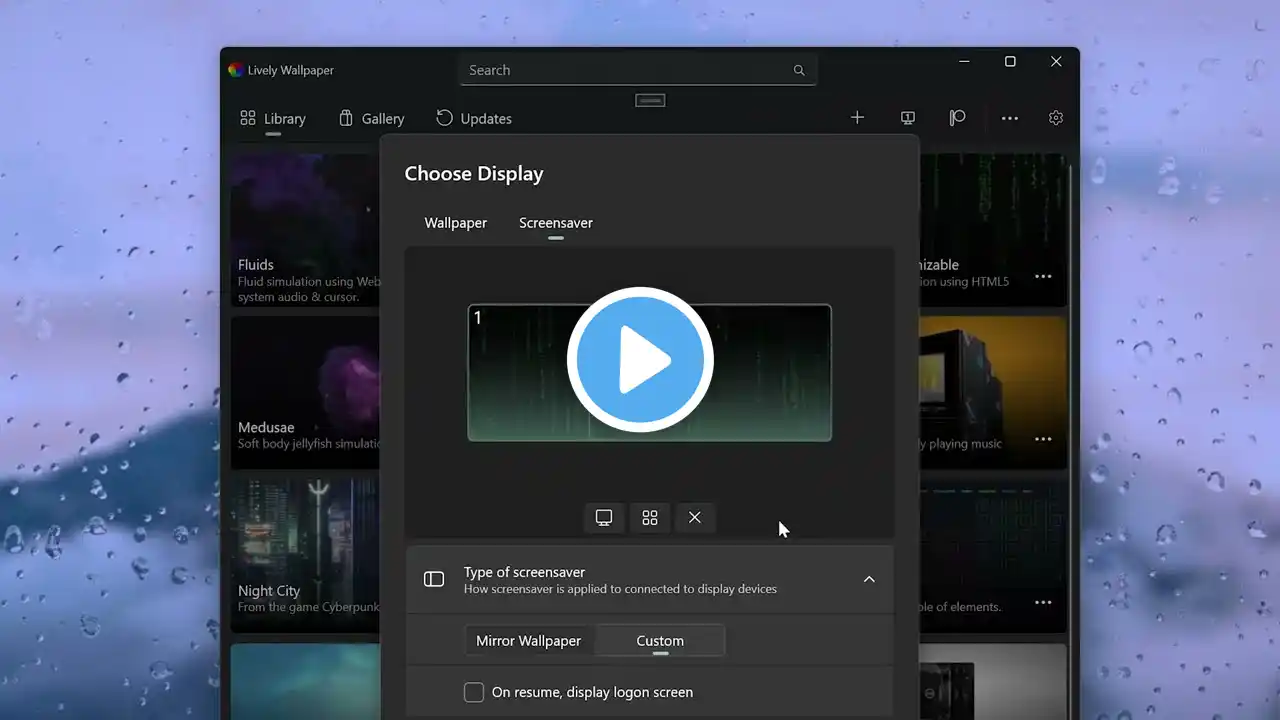The image size is (1280, 720).
Task: Open options for the HTML5 customizable wallpaper card
Action: (1043, 276)
